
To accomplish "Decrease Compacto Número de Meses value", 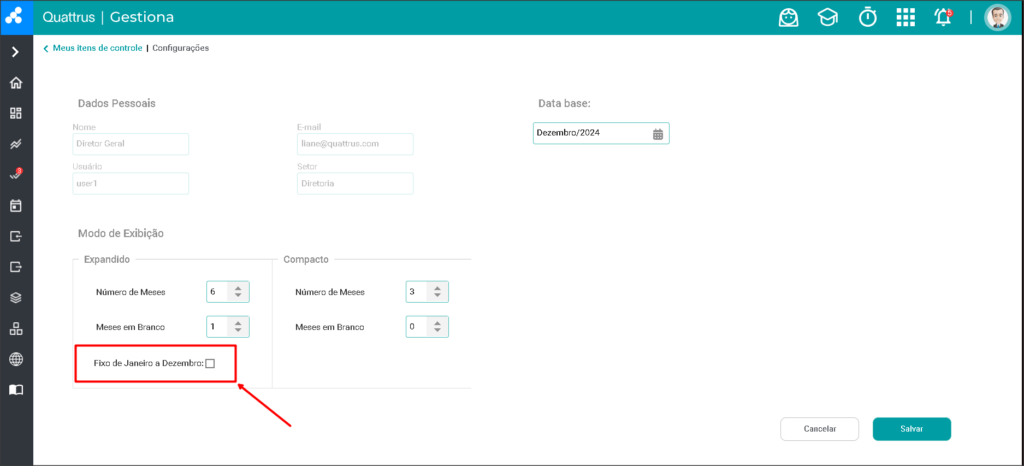I will click(438, 296).
